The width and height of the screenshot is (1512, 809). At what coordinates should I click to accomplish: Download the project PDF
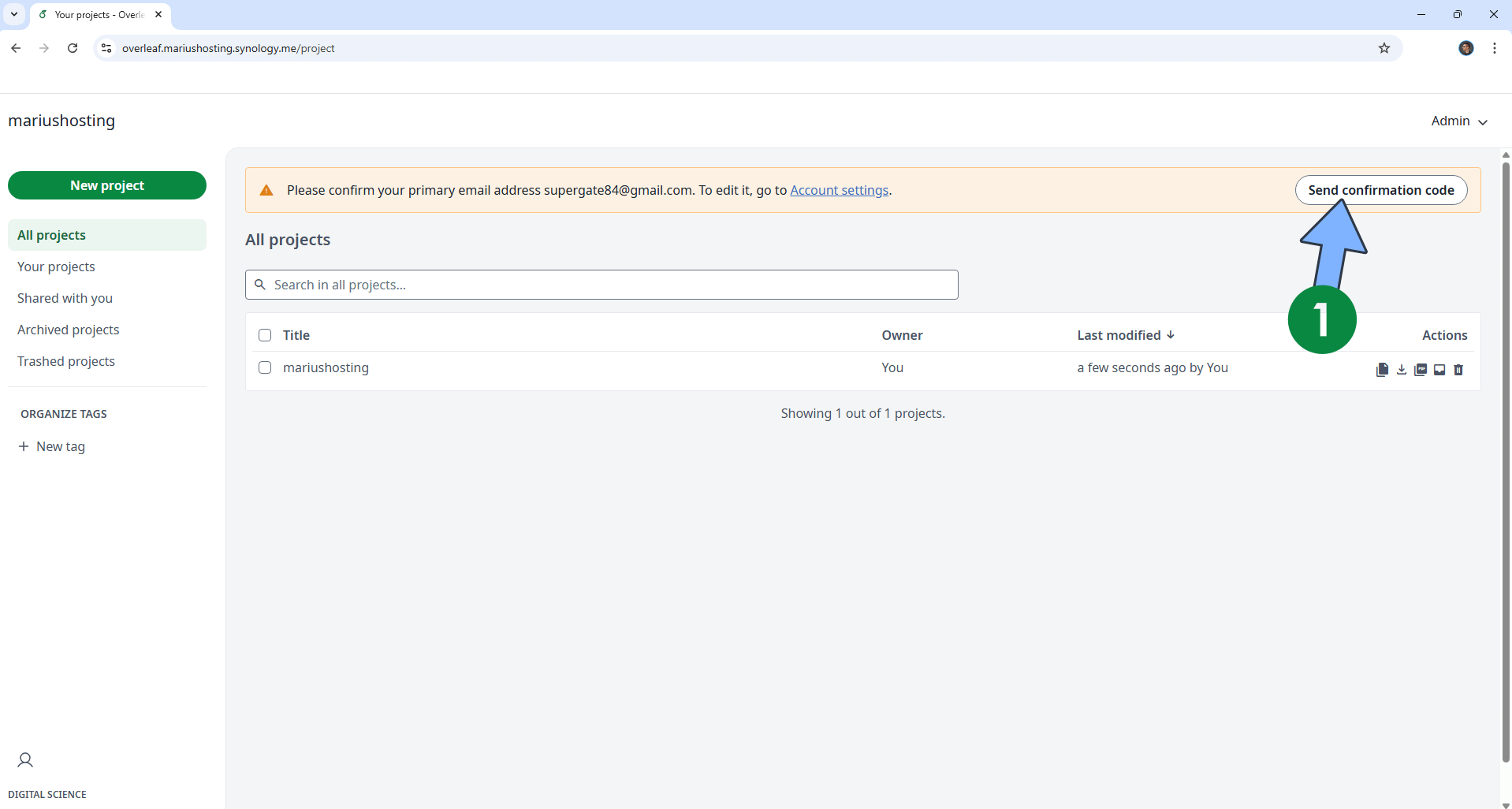pyautogui.click(x=1421, y=369)
